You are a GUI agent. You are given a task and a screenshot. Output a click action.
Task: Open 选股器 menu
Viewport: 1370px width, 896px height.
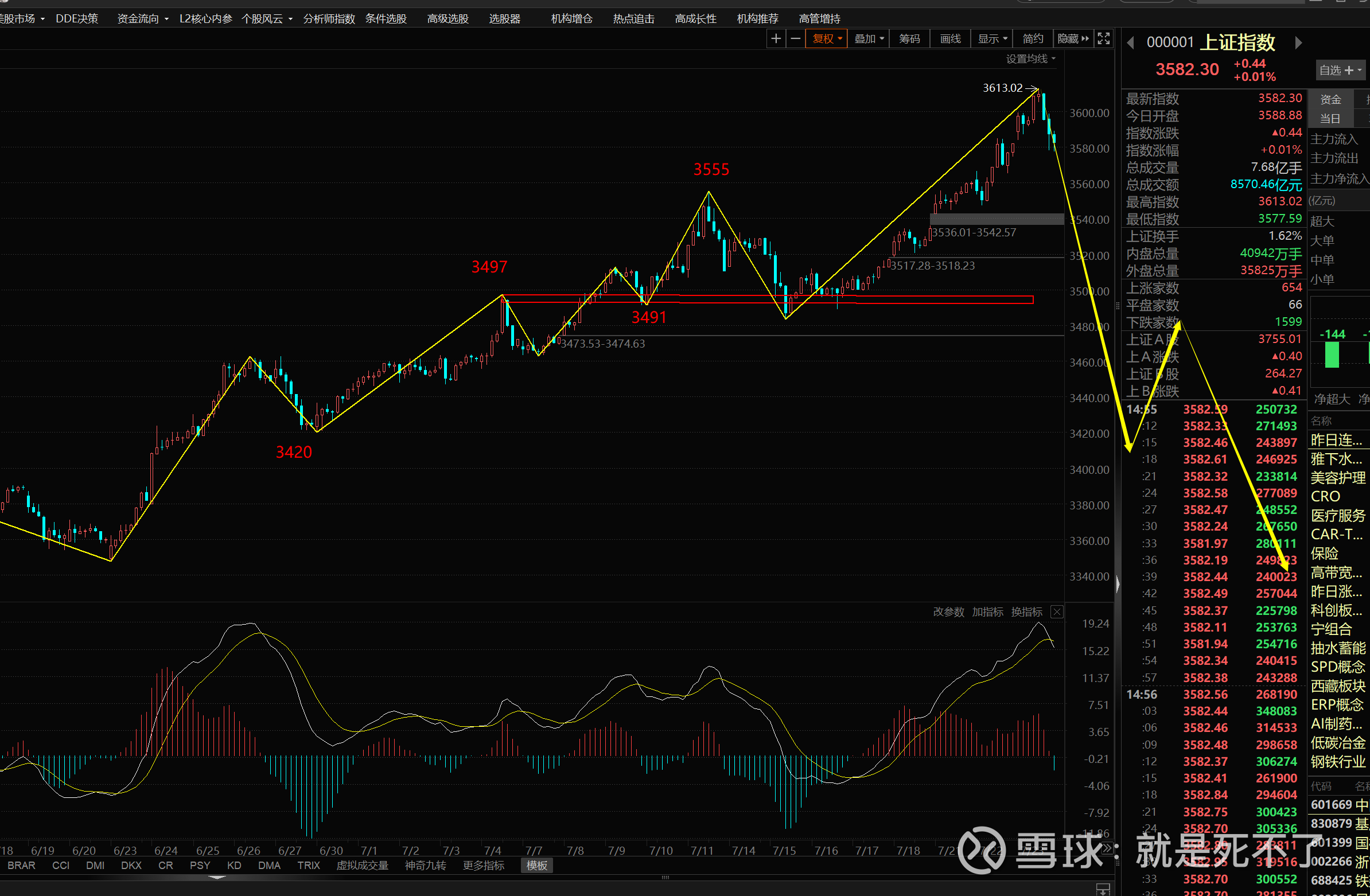click(505, 18)
